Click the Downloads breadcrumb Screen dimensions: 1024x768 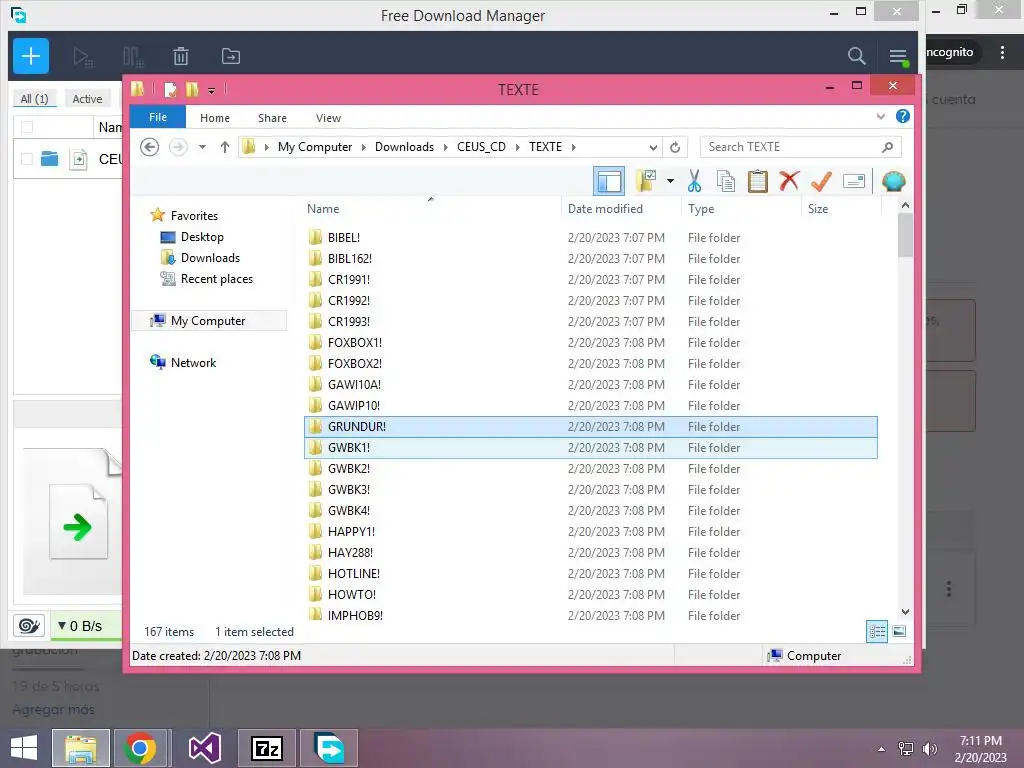tap(404, 147)
